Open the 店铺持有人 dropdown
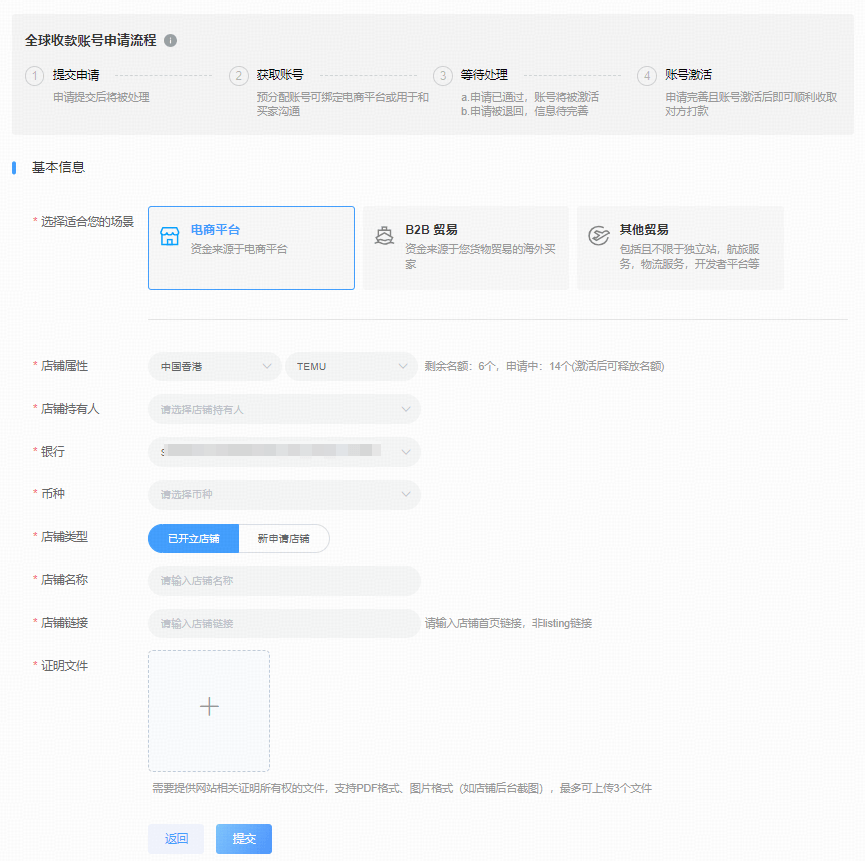Image resolution: width=865 pixels, height=861 pixels. [x=284, y=409]
